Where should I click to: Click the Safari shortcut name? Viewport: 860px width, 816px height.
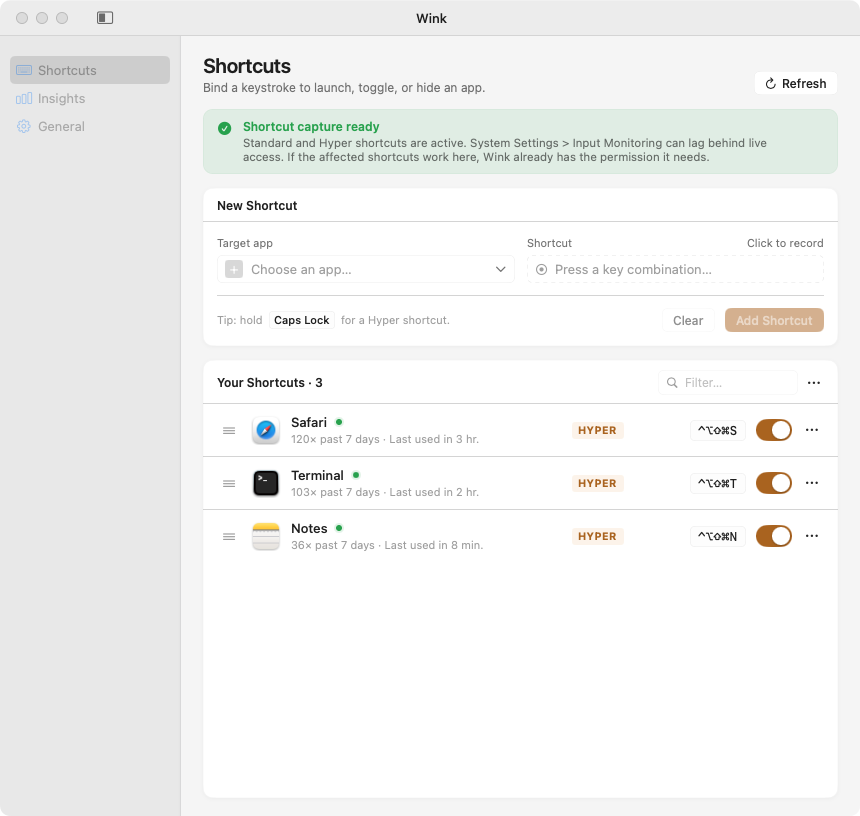[309, 422]
